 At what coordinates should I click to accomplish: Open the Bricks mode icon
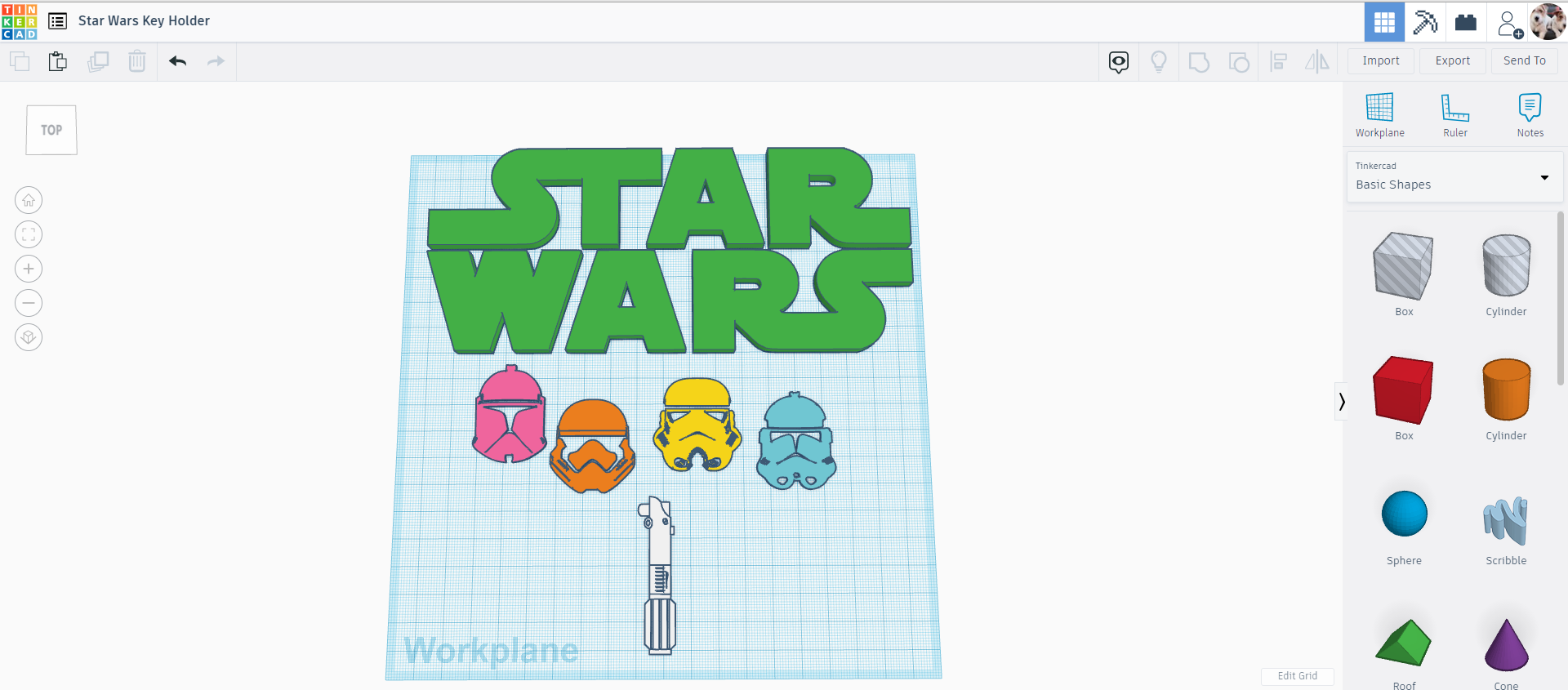pos(1466,22)
